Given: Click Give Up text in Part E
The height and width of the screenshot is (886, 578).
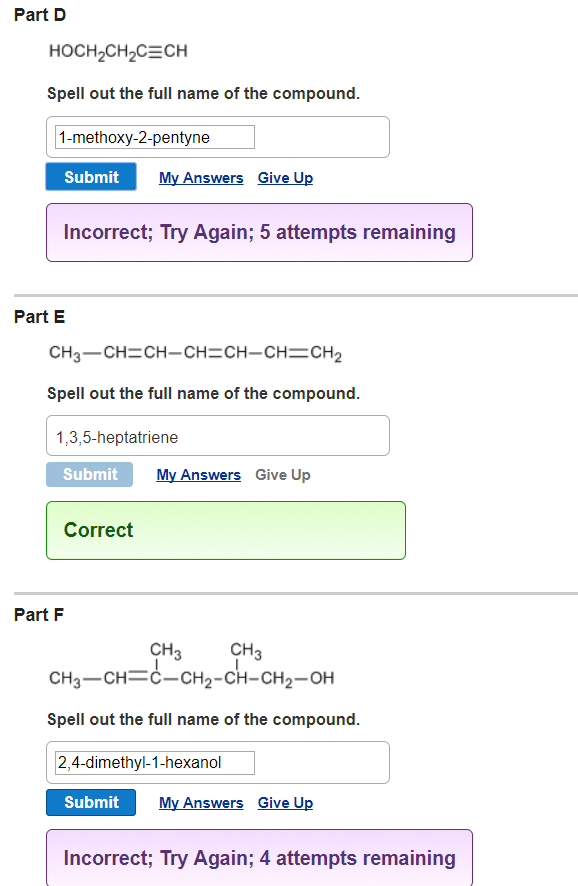Looking at the screenshot, I should click(282, 474).
